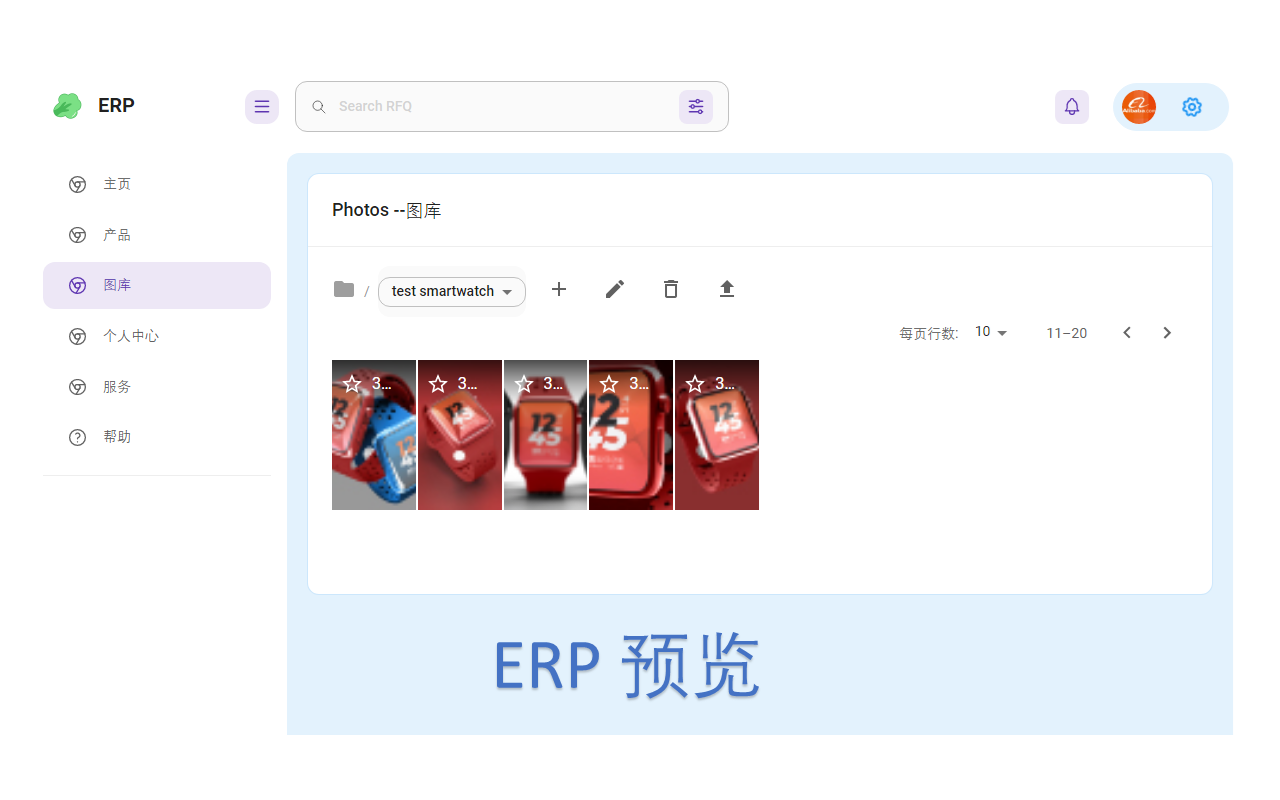Click the delete trash icon
This screenshot has width=1280, height=800.
point(670,289)
